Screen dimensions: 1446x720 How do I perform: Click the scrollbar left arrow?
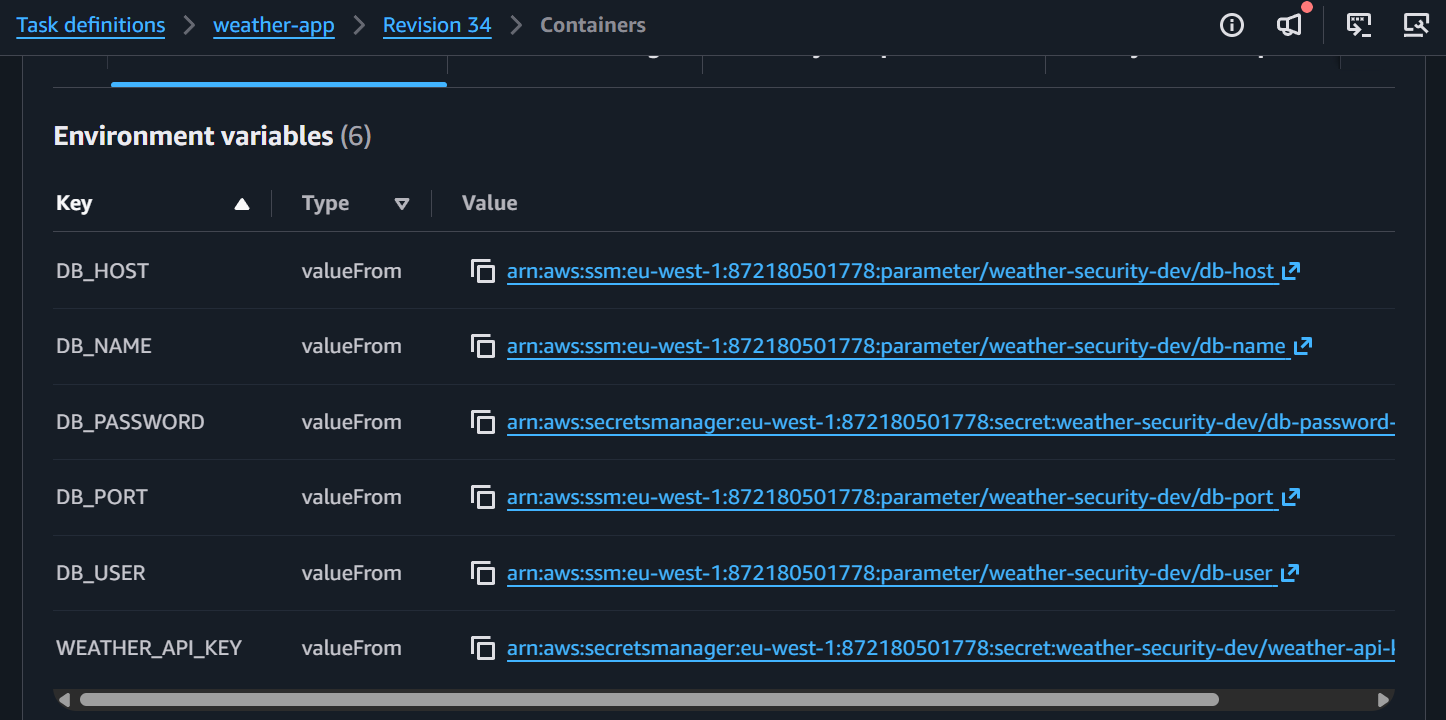click(64, 700)
